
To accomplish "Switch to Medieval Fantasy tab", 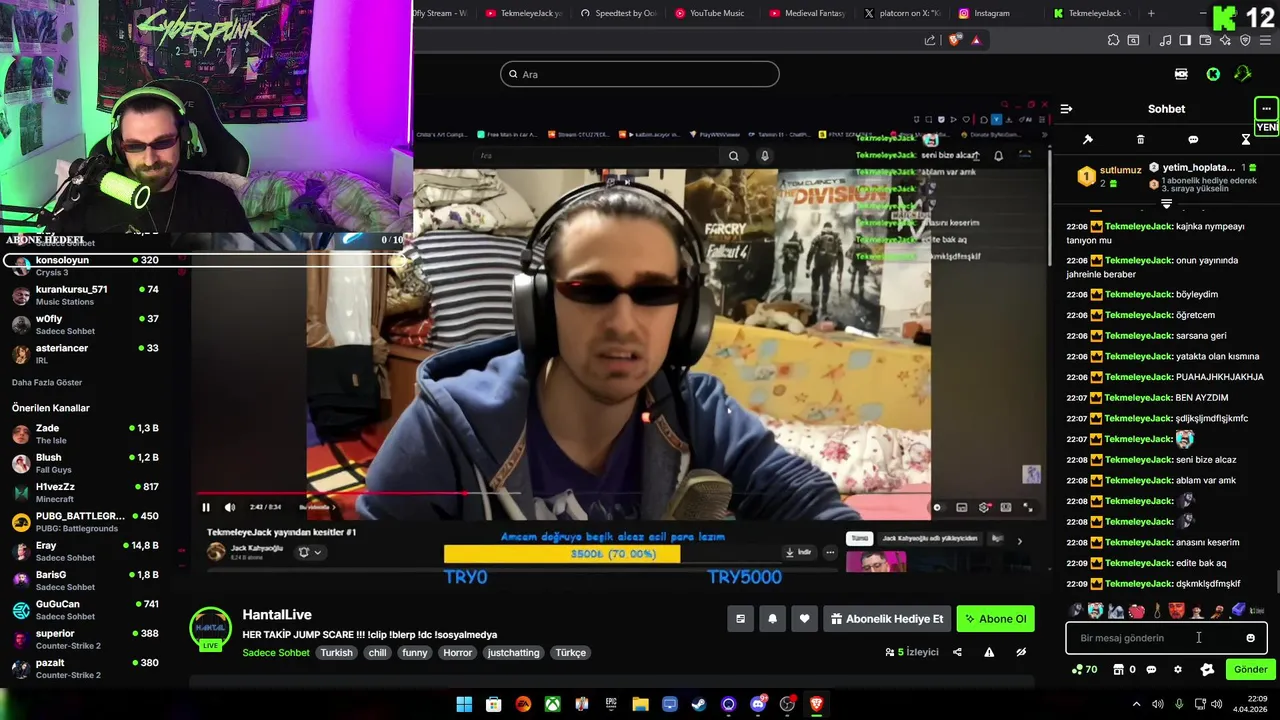I will click(808, 13).
